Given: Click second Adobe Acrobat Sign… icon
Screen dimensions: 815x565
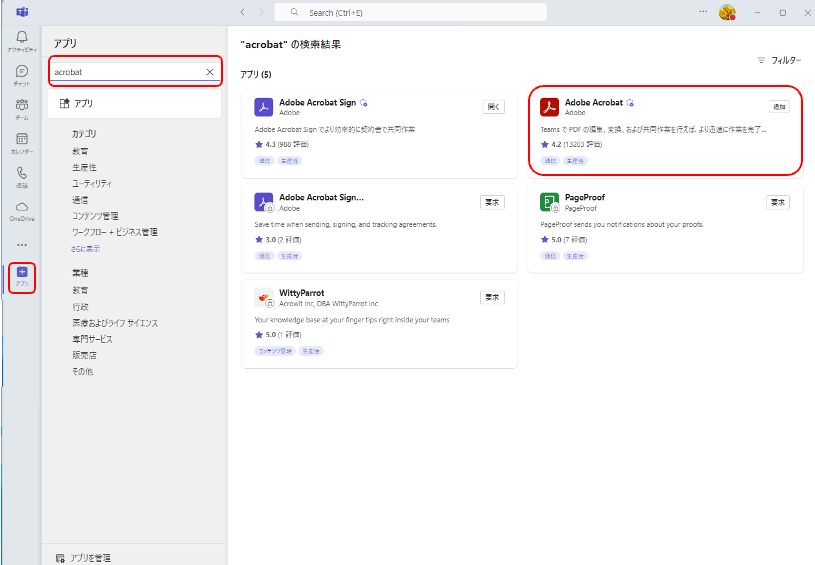Looking at the screenshot, I should (x=264, y=202).
